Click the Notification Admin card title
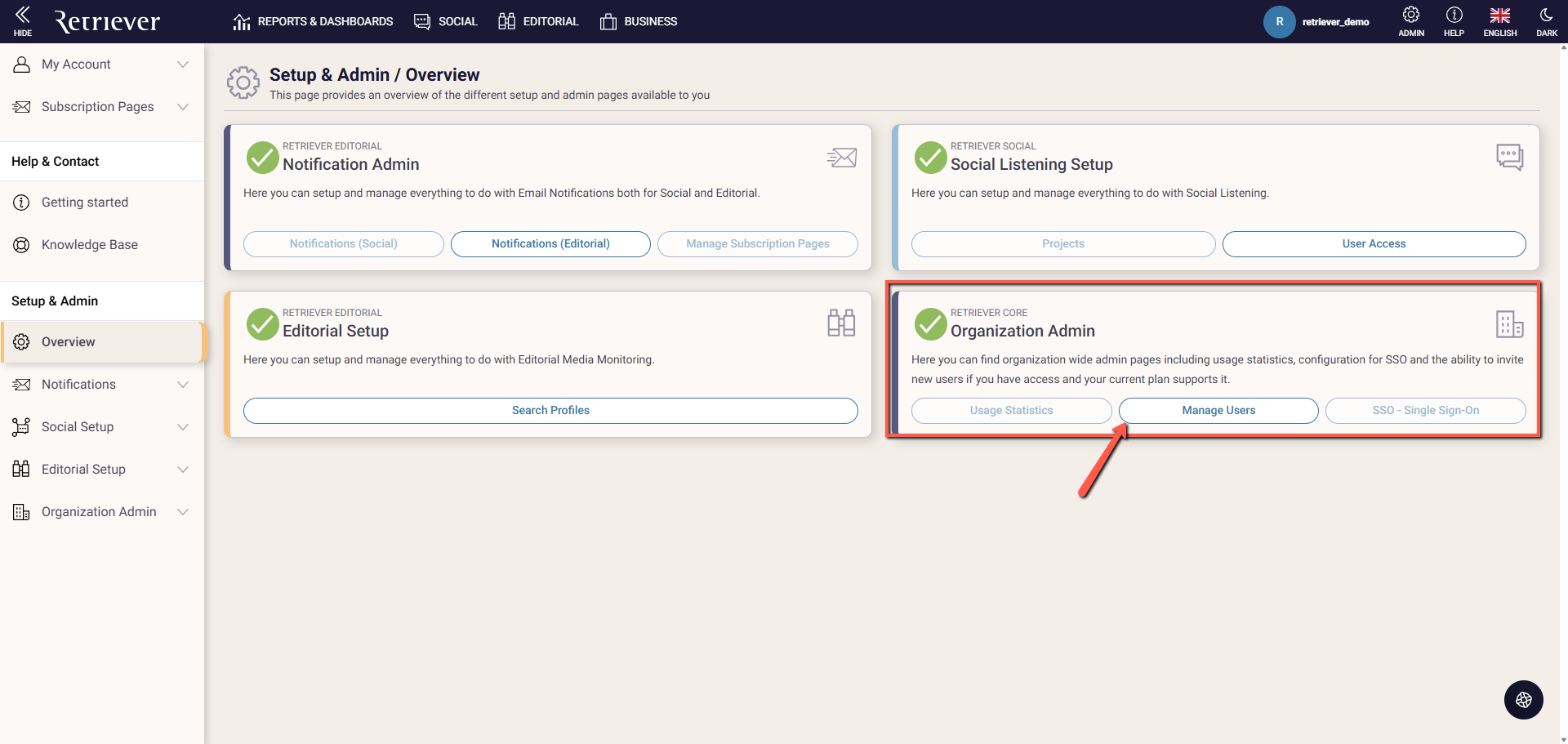 coord(351,164)
